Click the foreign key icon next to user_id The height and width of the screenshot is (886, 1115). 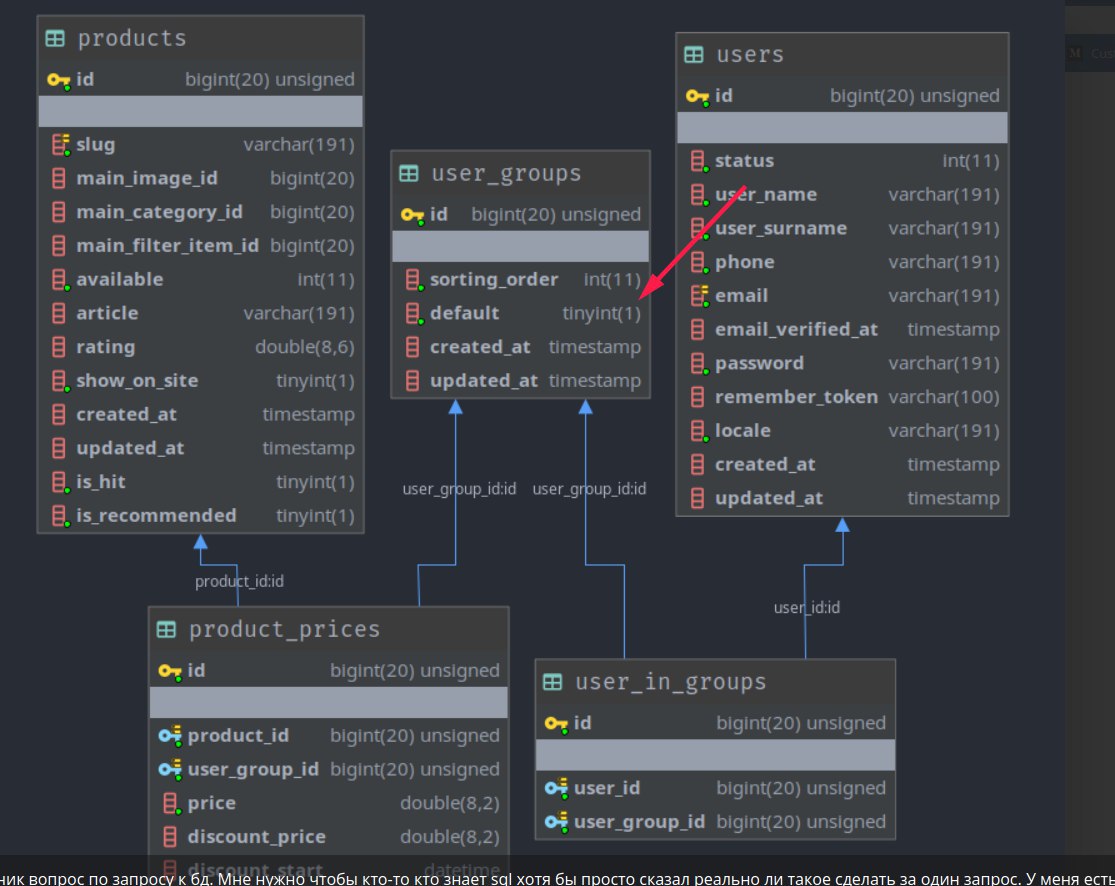[x=556, y=788]
